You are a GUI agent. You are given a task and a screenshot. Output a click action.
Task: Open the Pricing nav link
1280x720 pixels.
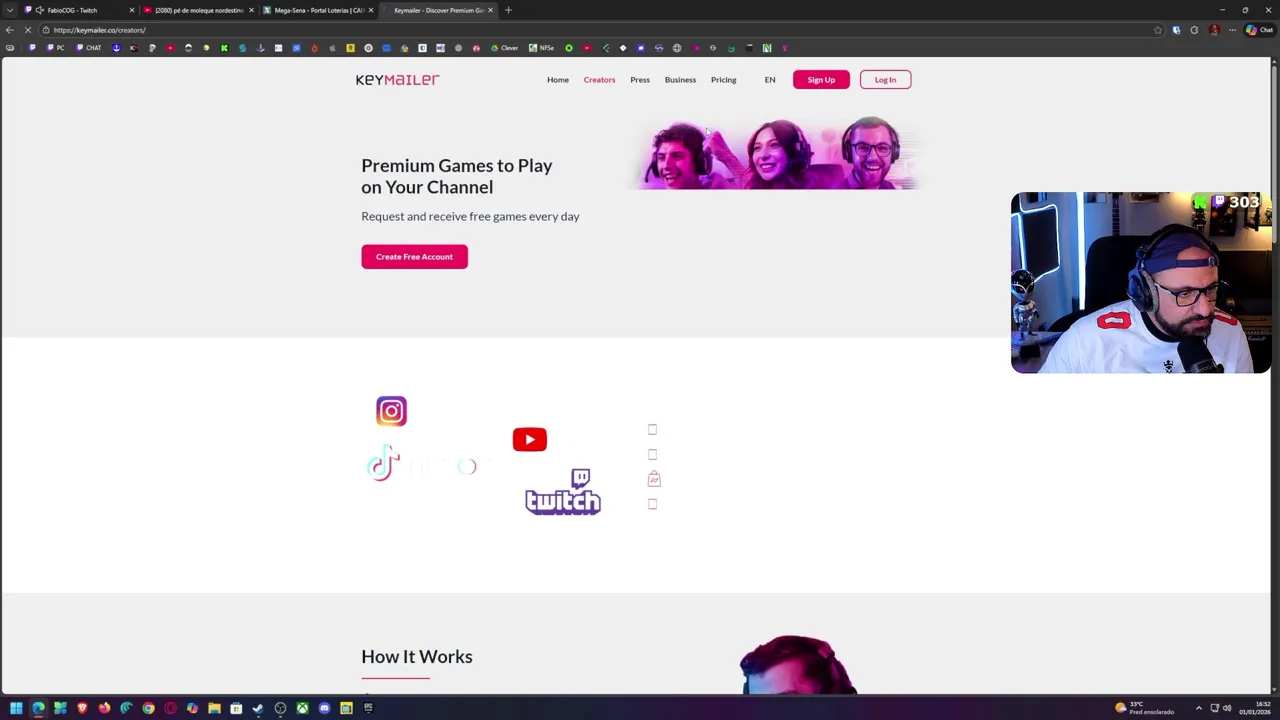(723, 80)
